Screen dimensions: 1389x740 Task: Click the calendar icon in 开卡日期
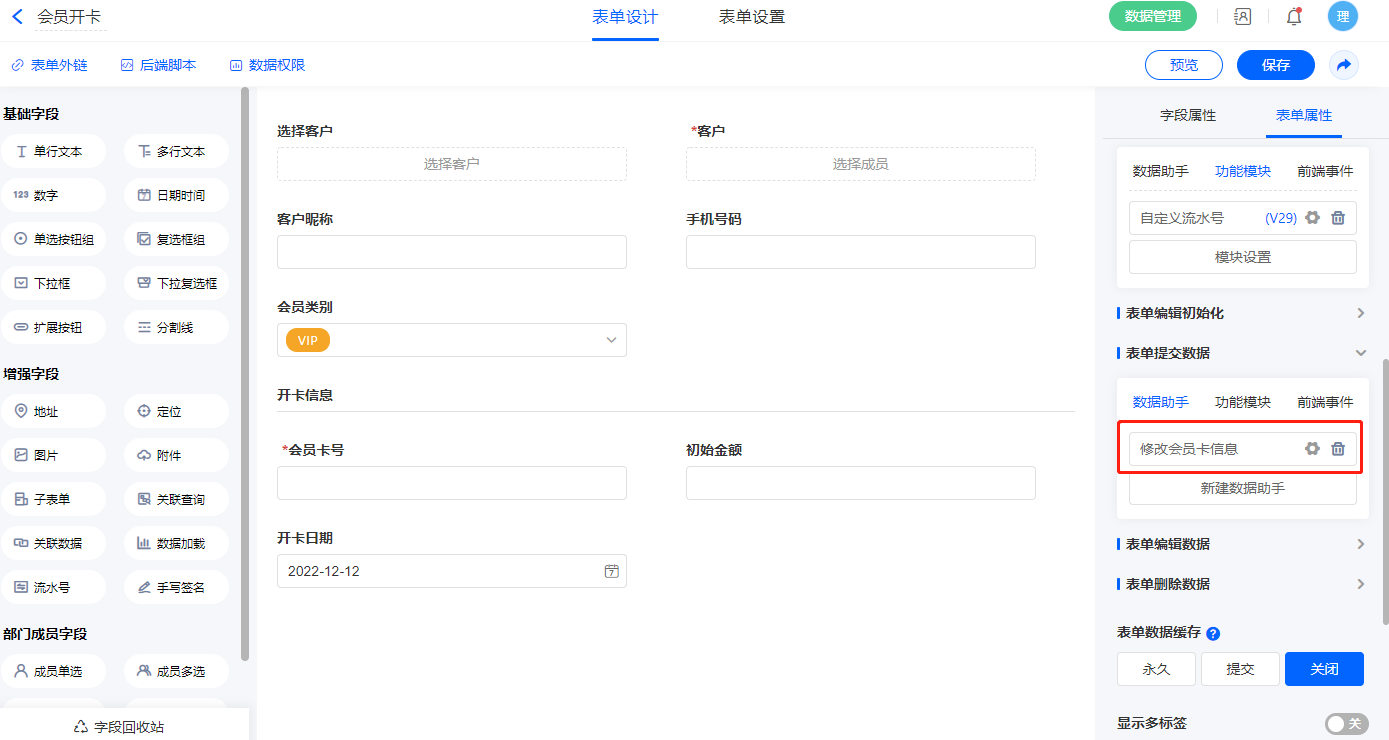coord(611,571)
